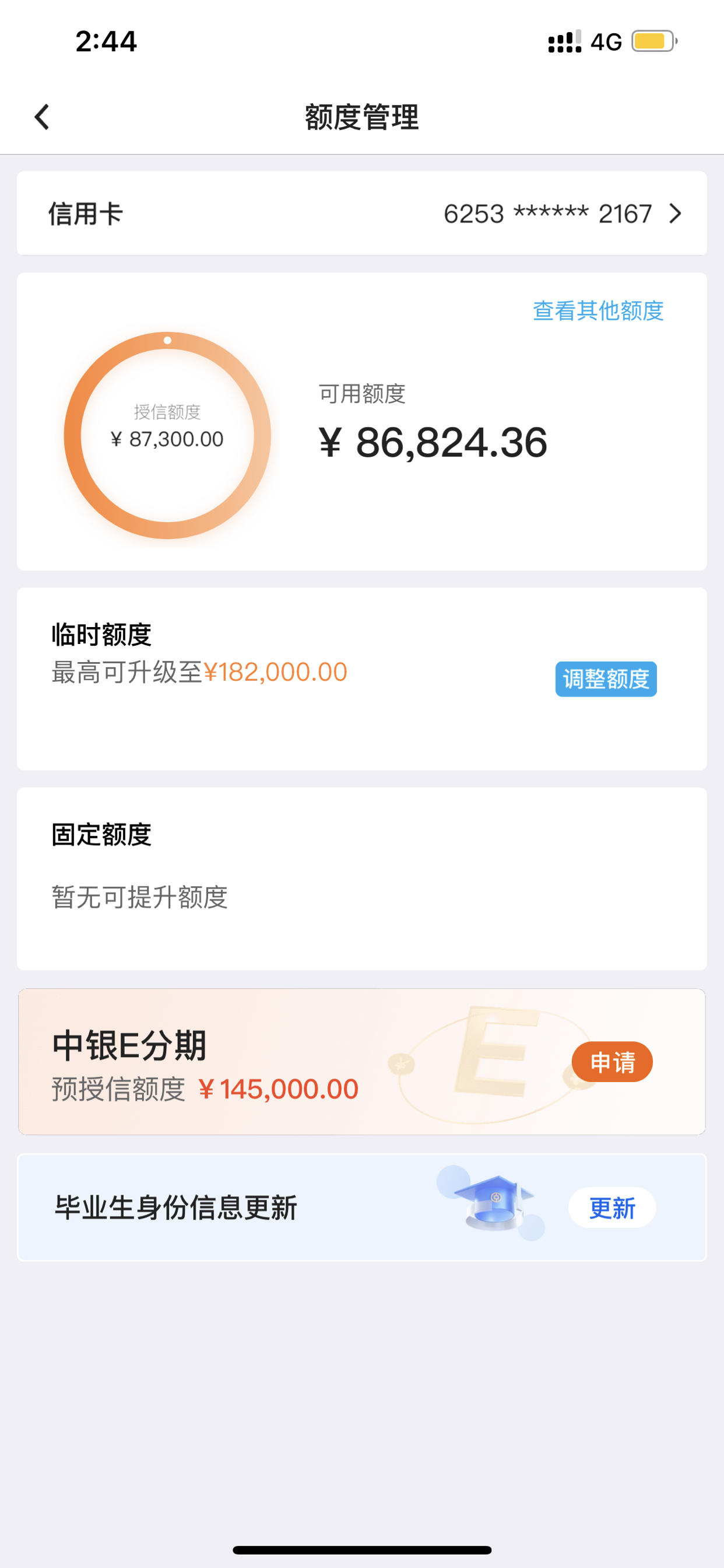Tap the 4G network indicator
The image size is (724, 1568).
coord(606,42)
